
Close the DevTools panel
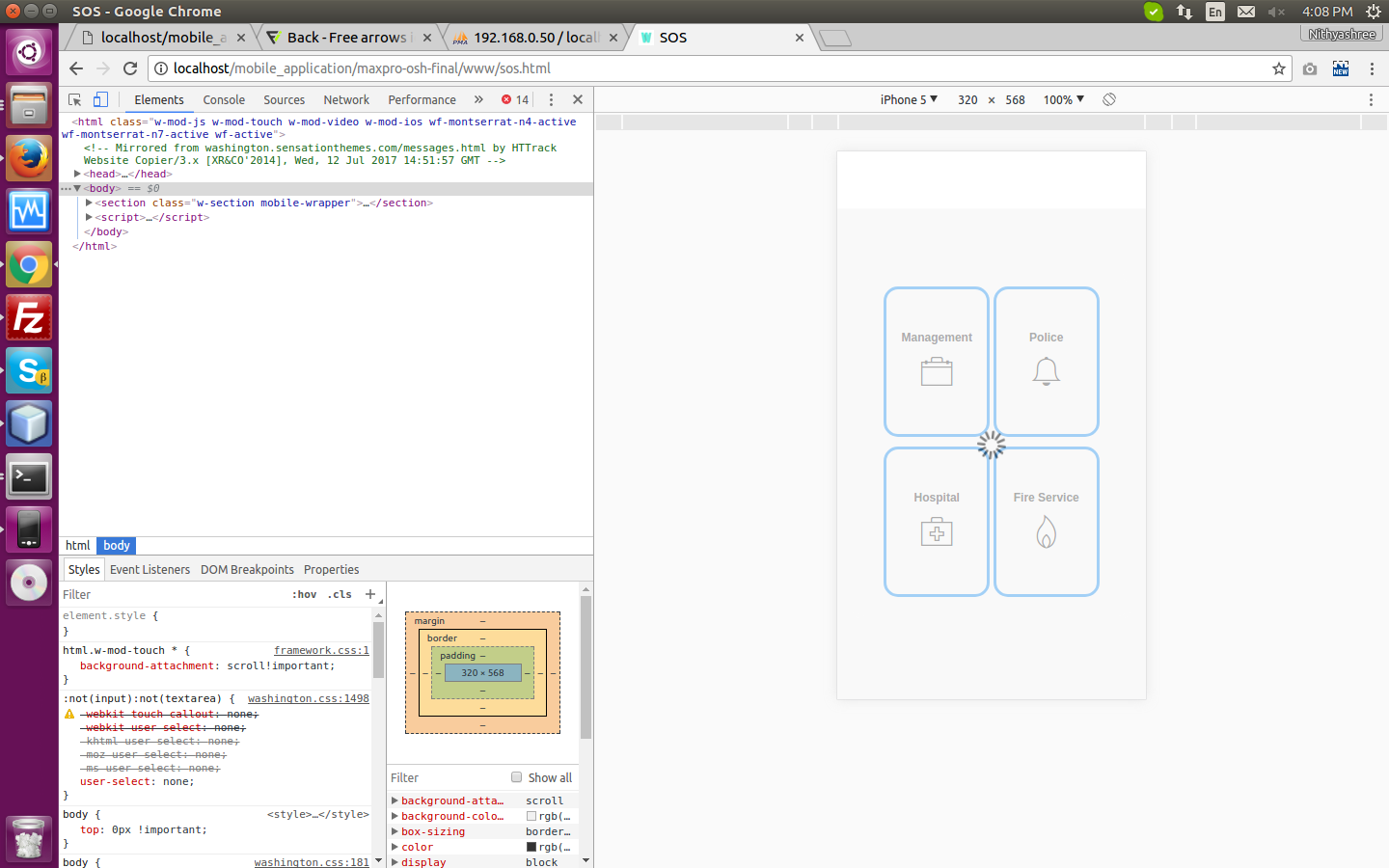click(x=577, y=99)
